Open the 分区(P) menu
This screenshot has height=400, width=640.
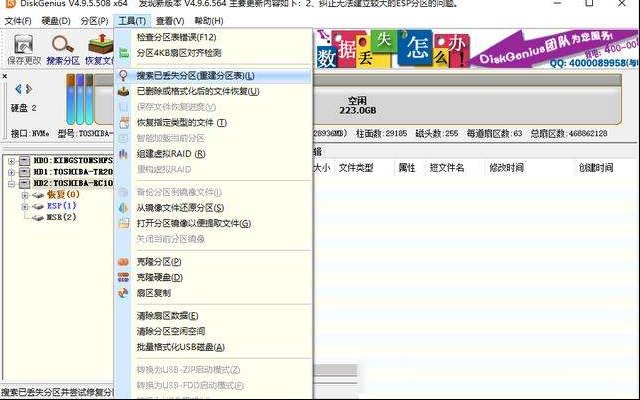94,21
